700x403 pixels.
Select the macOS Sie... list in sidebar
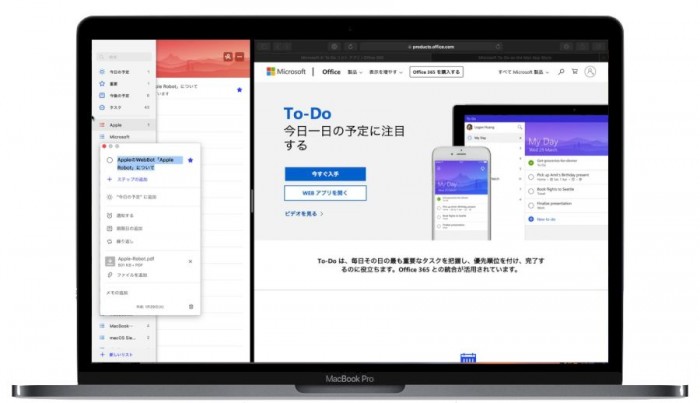coord(124,338)
